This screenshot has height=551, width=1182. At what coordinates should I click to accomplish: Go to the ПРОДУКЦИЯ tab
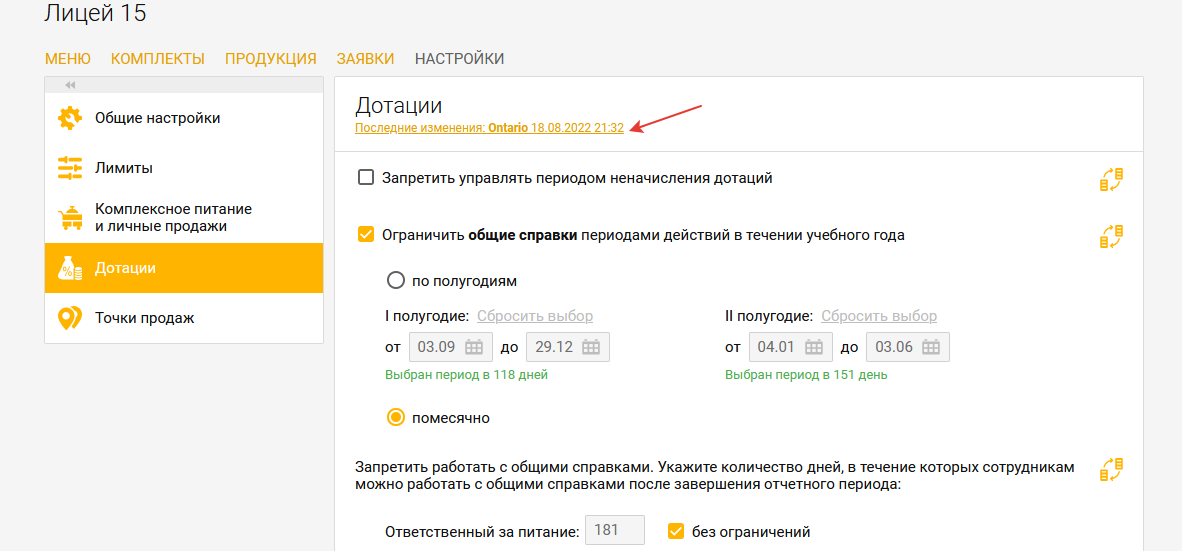point(271,59)
